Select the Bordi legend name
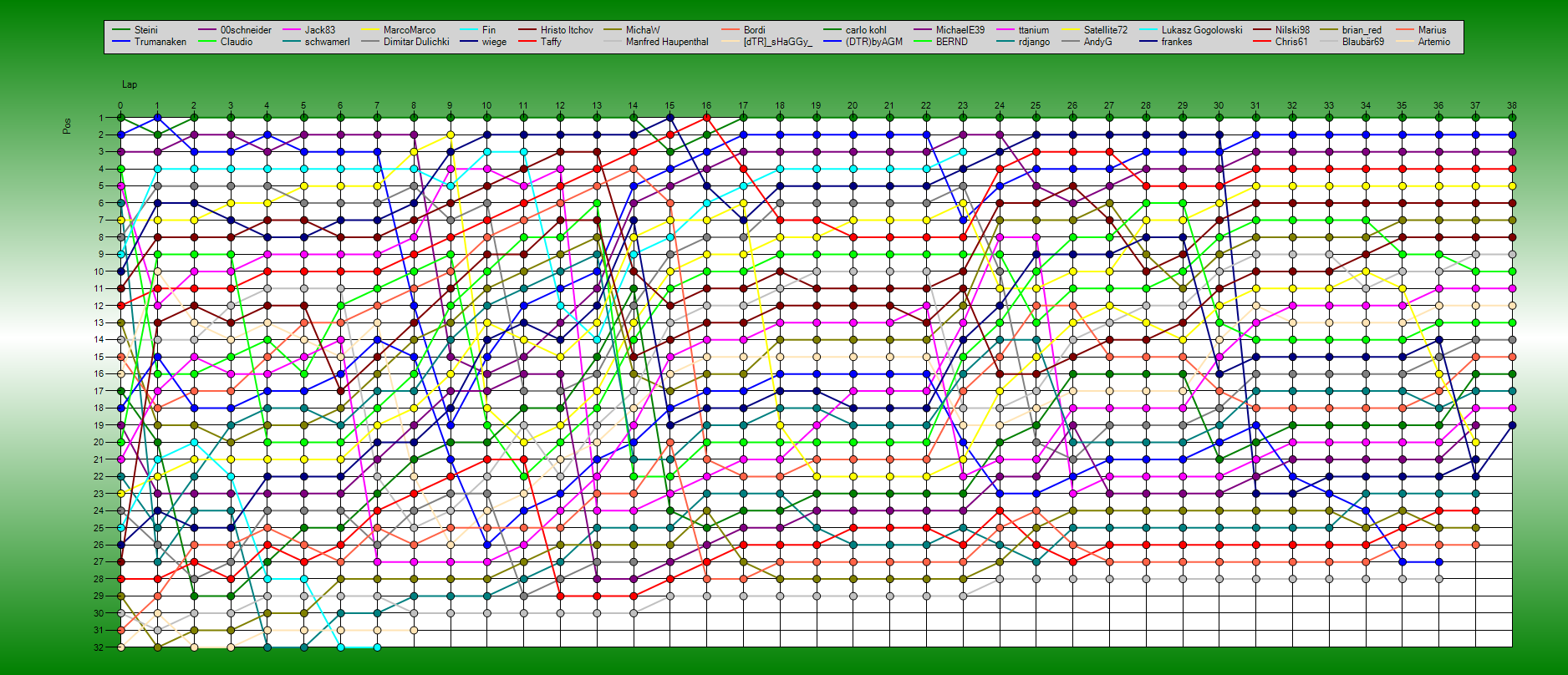Viewport: 1568px width, 675px height. (x=755, y=30)
